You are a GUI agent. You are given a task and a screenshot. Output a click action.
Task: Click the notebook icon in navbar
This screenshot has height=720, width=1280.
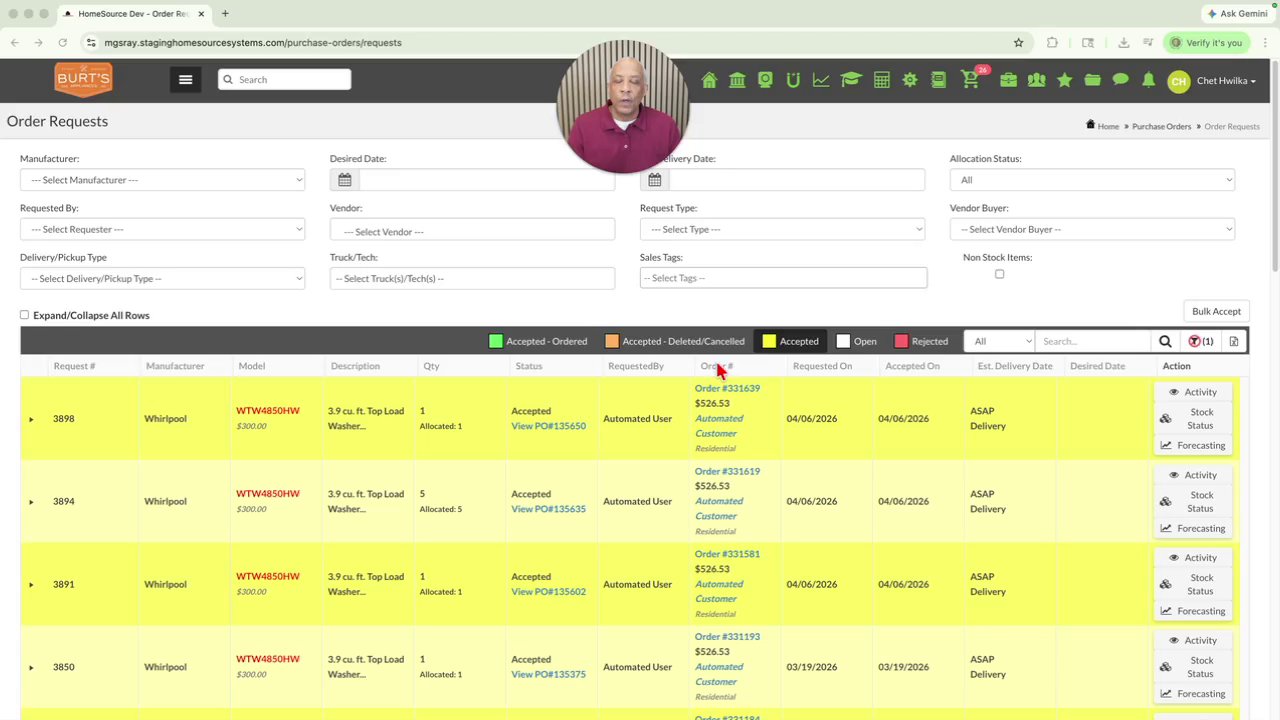[x=938, y=80]
